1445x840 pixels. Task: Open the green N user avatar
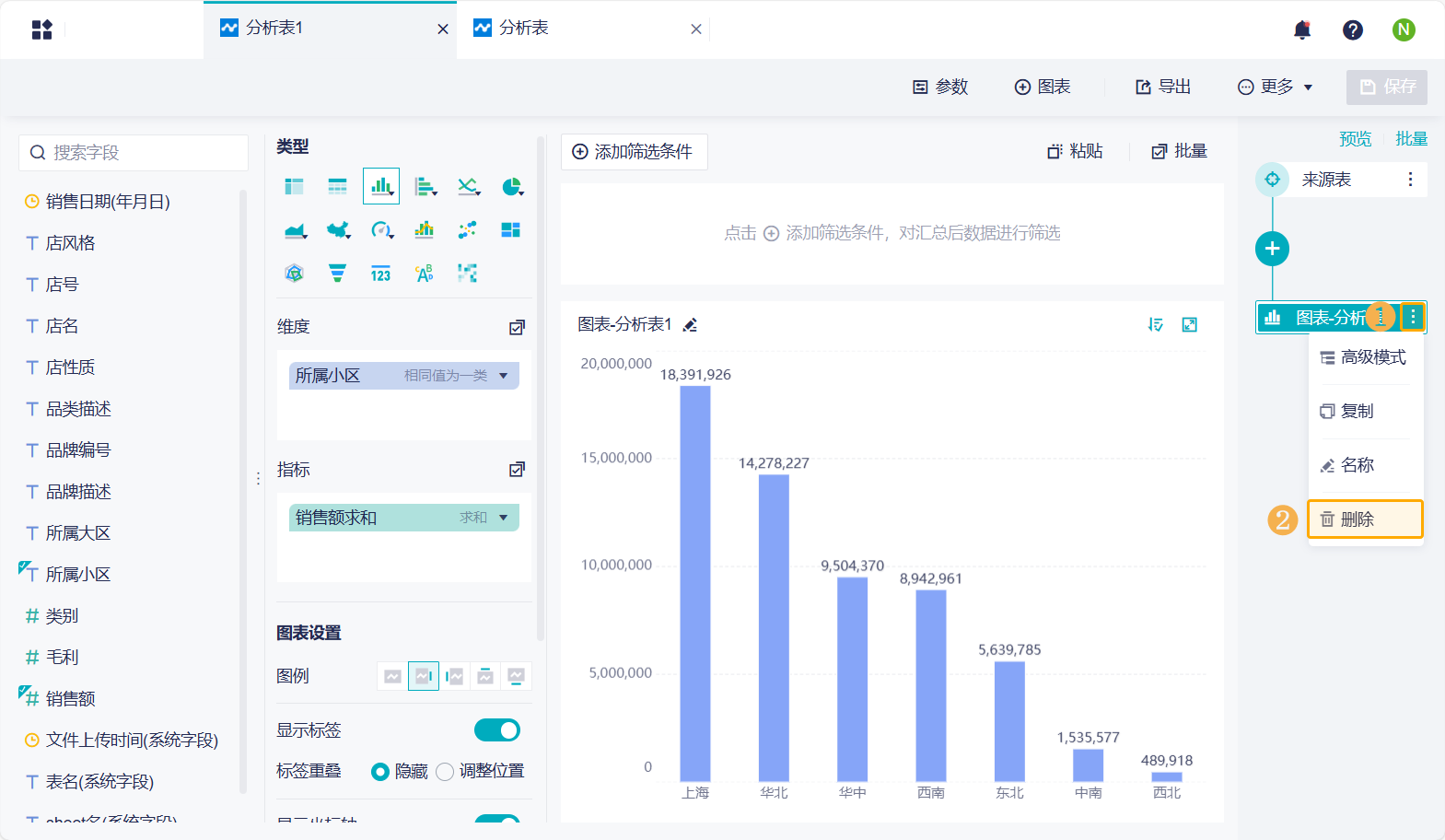click(x=1404, y=29)
